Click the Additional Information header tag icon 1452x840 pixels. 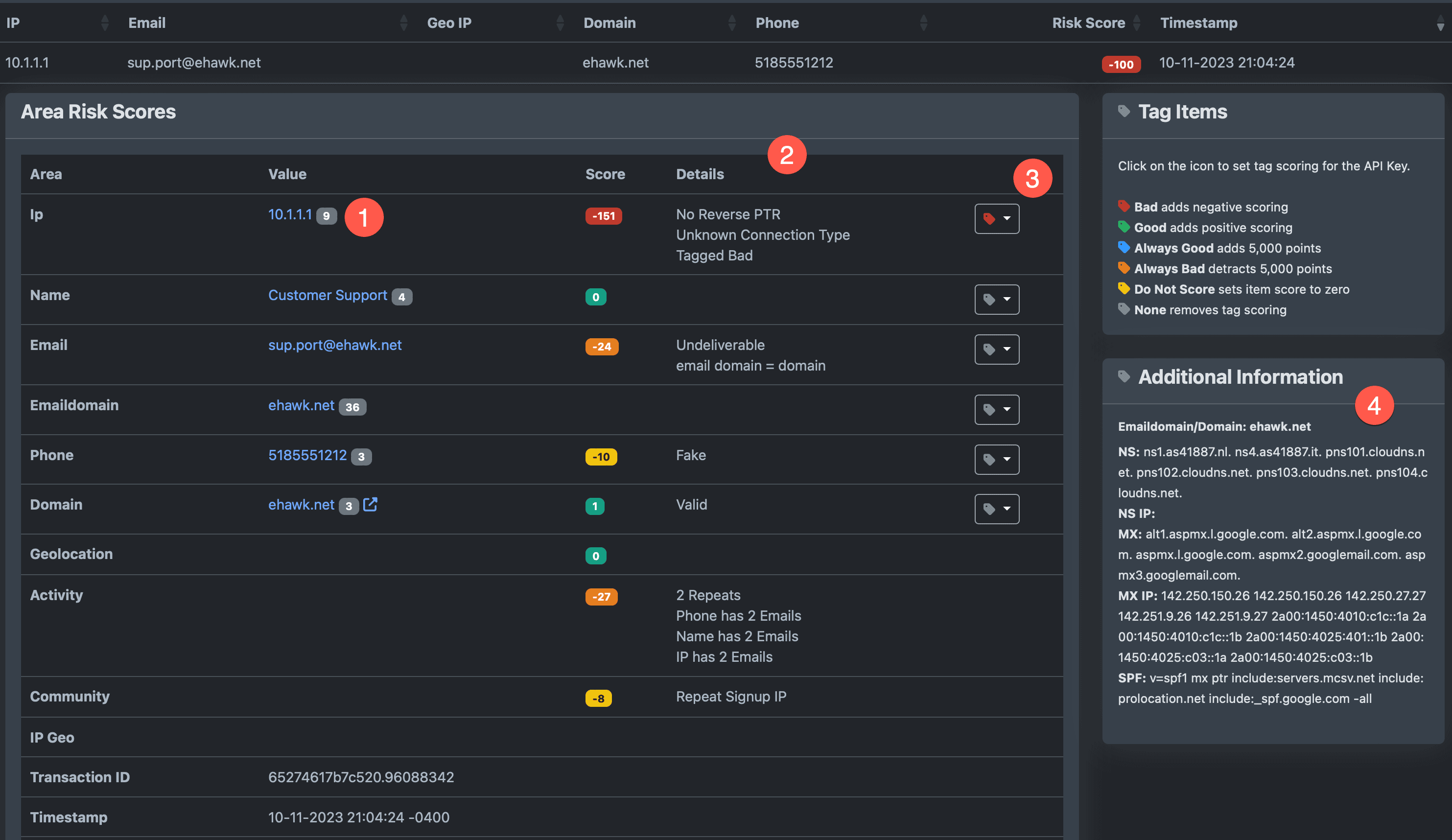(1124, 376)
